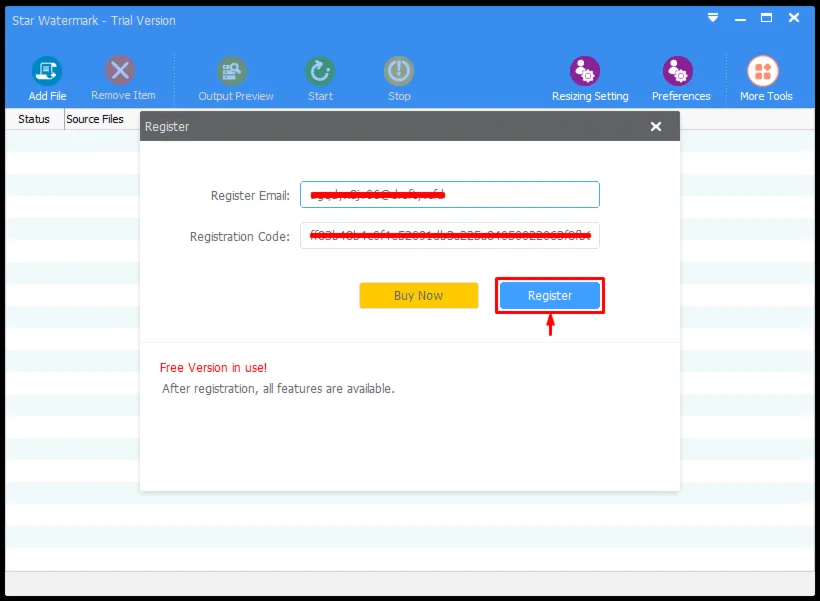The width and height of the screenshot is (820, 601).
Task: Select the Status column header
Action: click(x=34, y=119)
